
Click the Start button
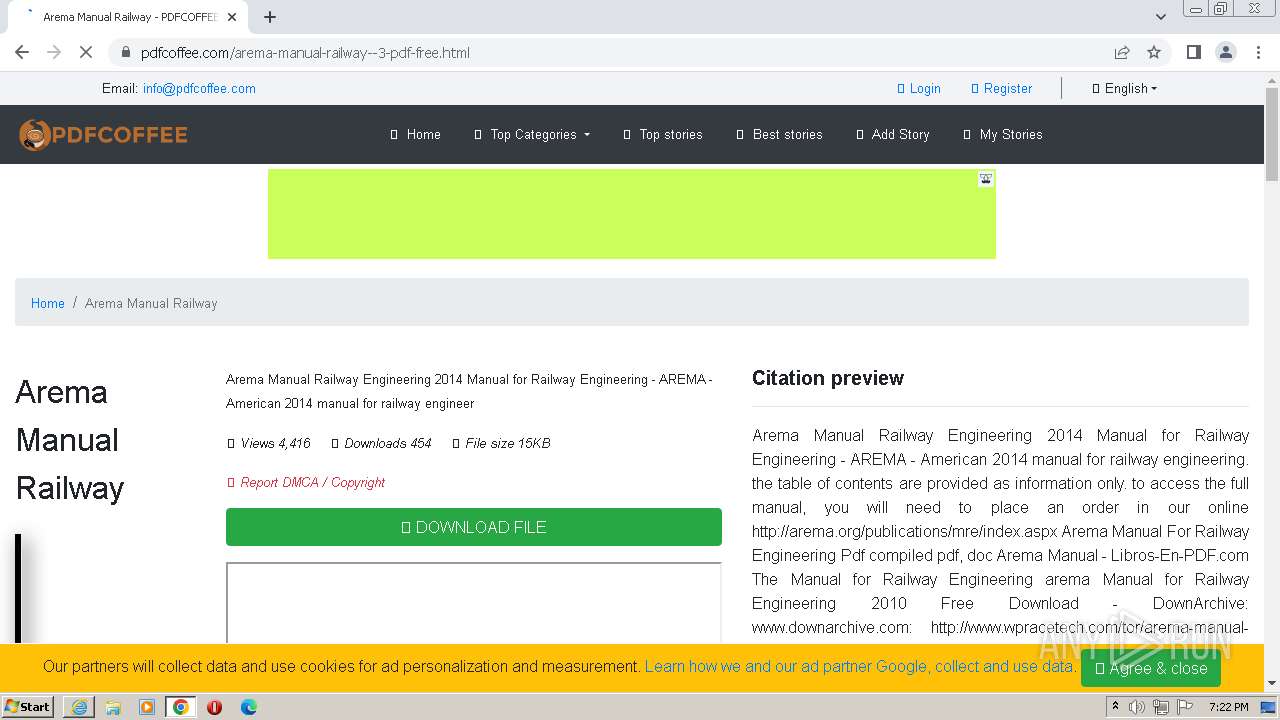tap(29, 707)
